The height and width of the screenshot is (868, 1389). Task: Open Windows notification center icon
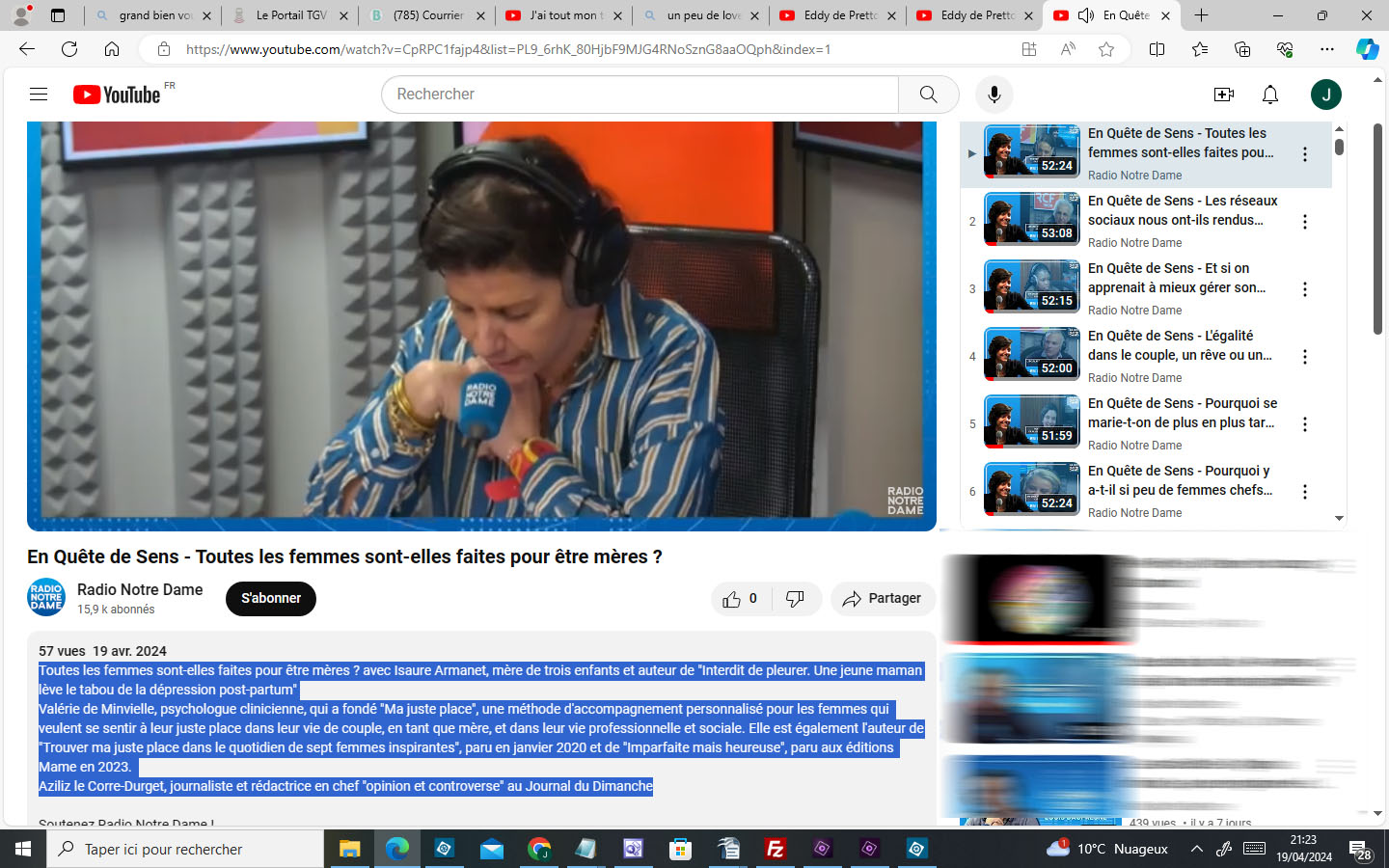[x=1361, y=850]
